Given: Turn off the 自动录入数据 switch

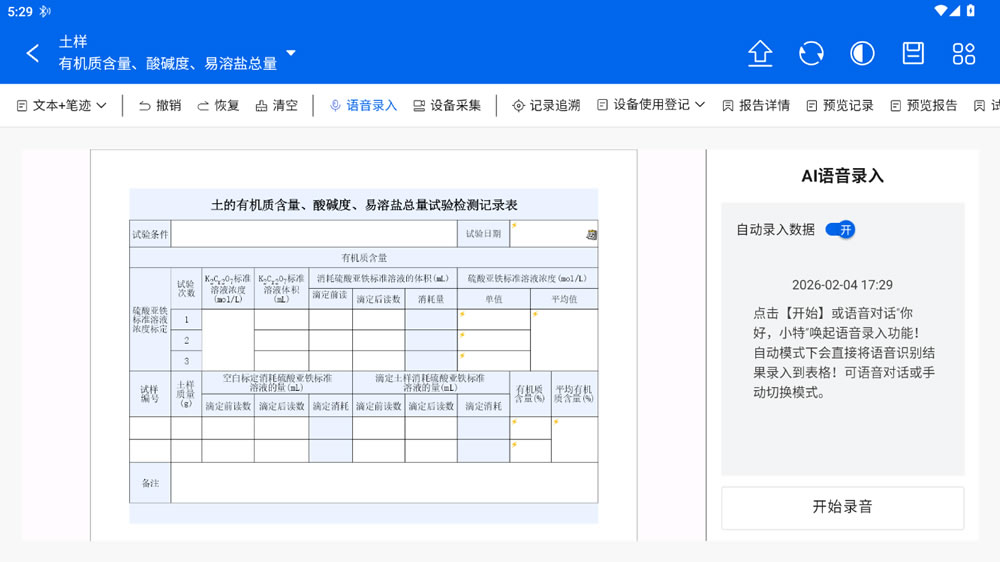Looking at the screenshot, I should pyautogui.click(x=840, y=230).
